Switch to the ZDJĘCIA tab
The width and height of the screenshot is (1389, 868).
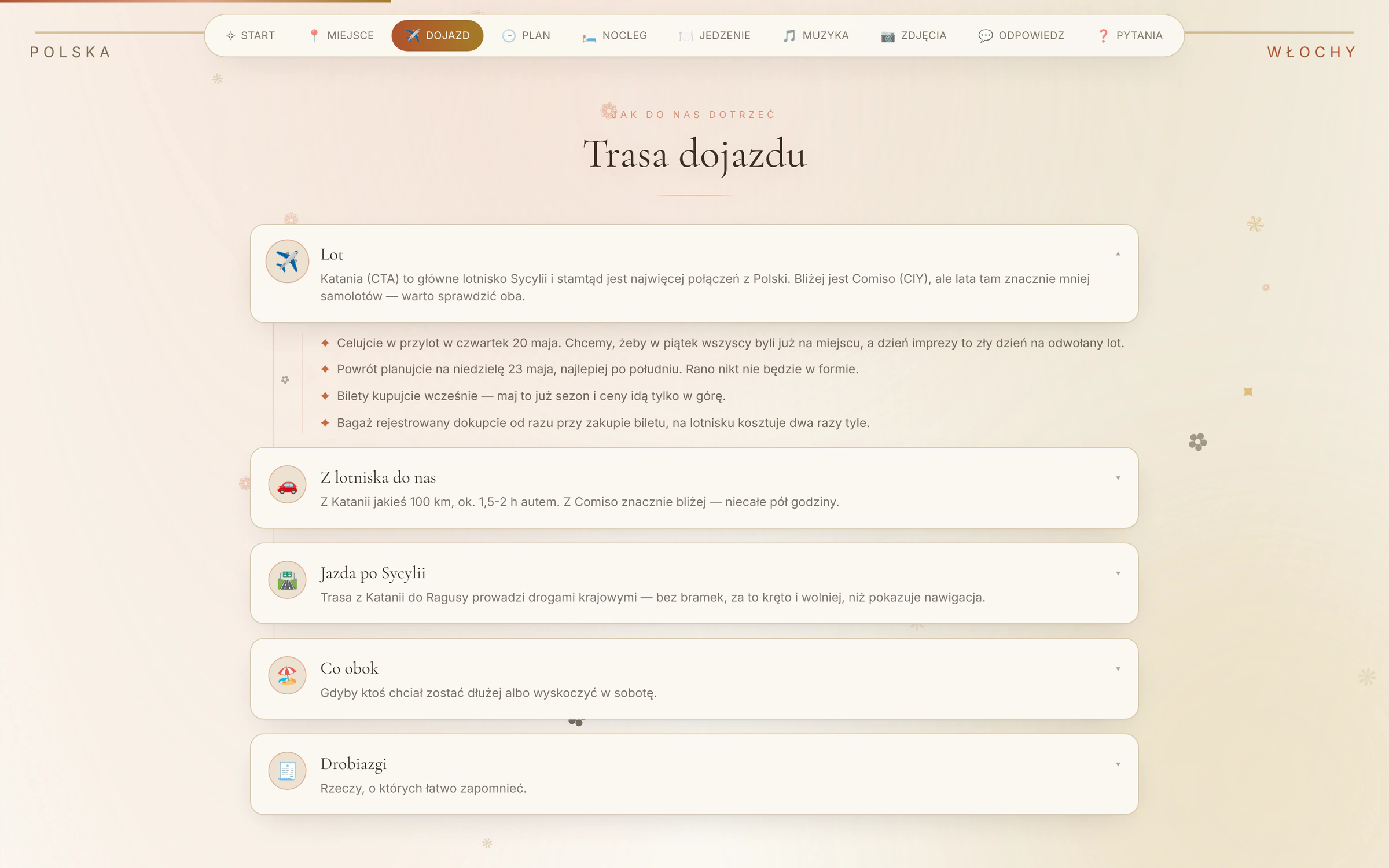[x=914, y=36]
